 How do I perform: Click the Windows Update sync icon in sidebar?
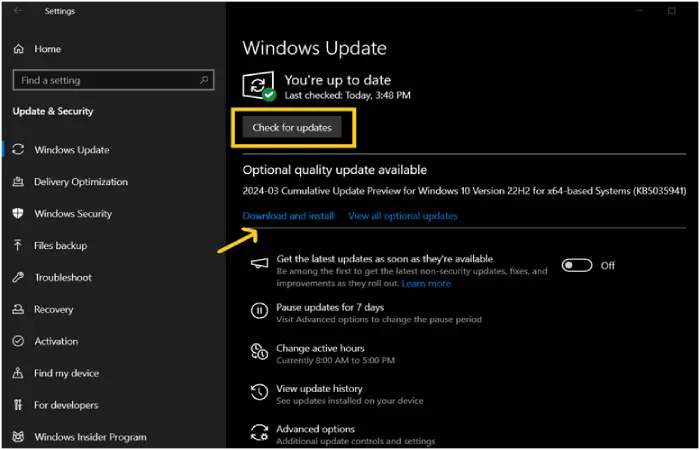[18, 150]
